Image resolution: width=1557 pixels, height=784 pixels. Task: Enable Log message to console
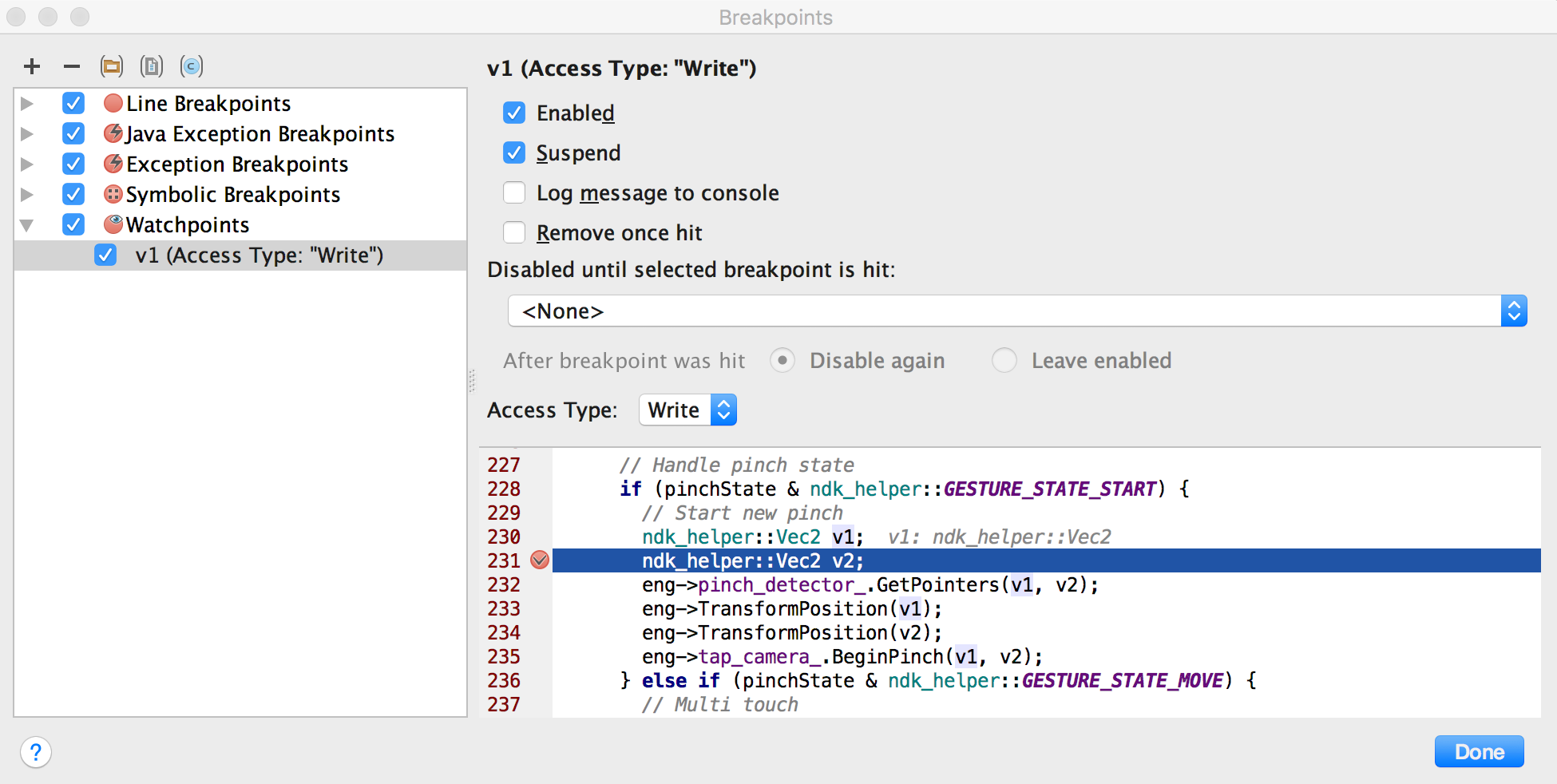(514, 193)
